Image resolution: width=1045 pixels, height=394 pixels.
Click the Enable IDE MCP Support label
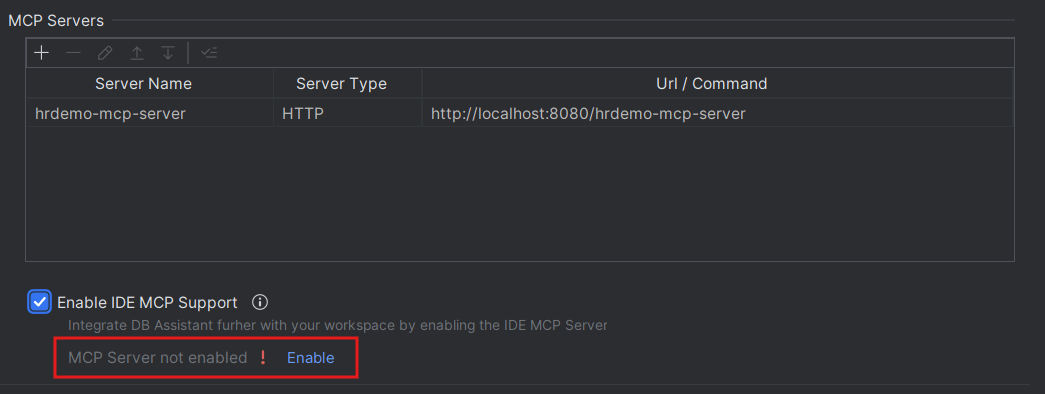click(x=147, y=303)
